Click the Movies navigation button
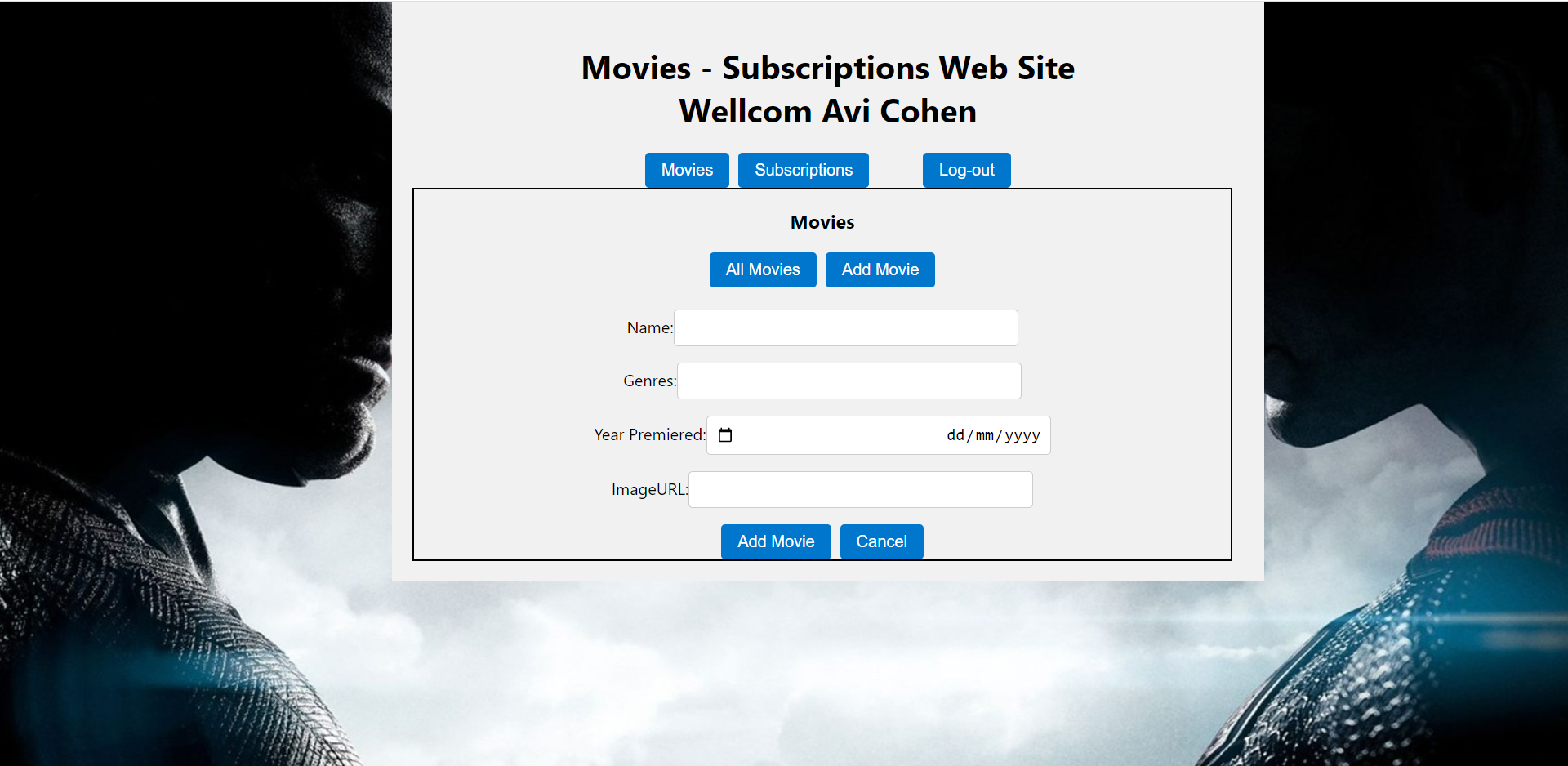 (686, 170)
